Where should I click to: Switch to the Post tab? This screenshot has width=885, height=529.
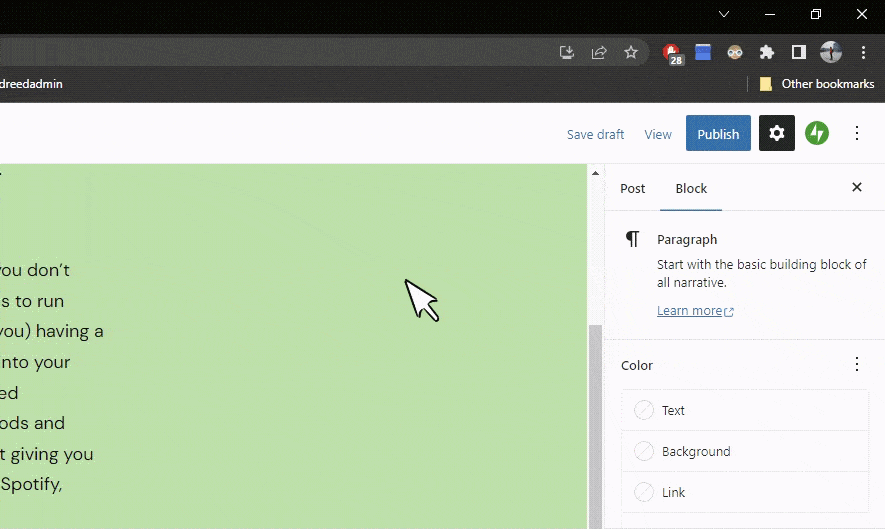632,188
